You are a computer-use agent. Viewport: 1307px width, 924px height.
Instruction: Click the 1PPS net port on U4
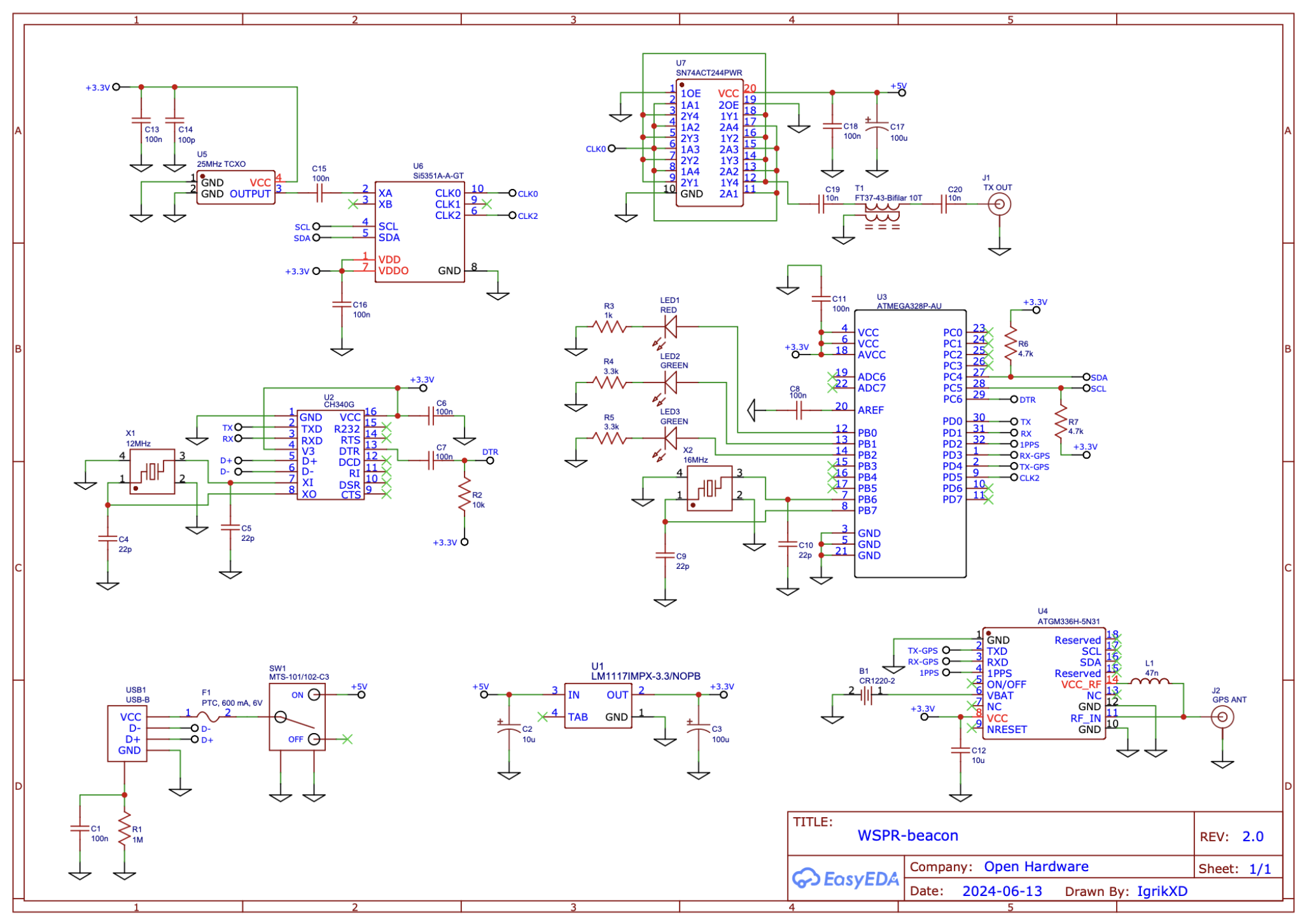point(934,673)
